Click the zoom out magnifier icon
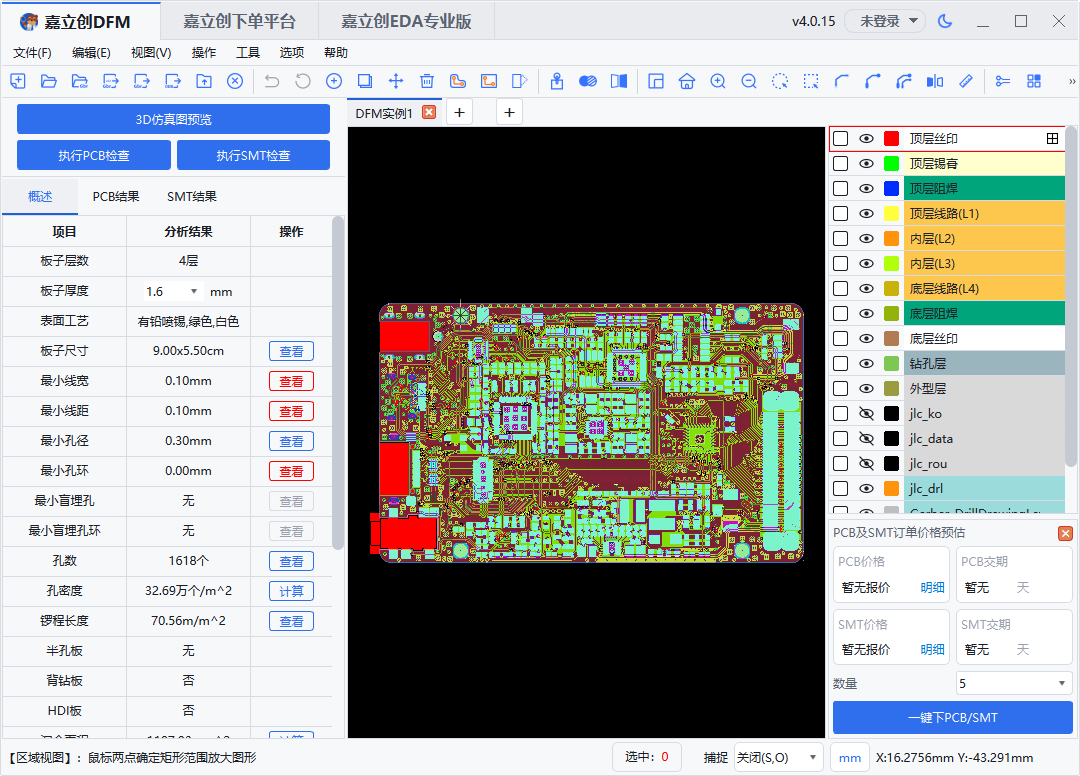This screenshot has height=776, width=1080. coord(749,81)
